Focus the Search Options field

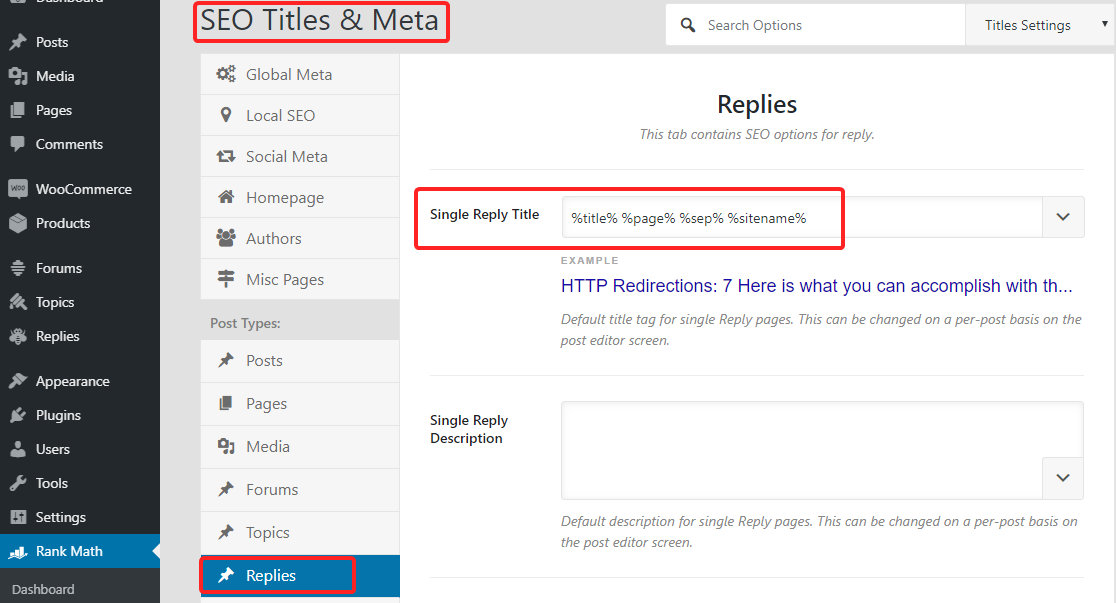[830, 25]
